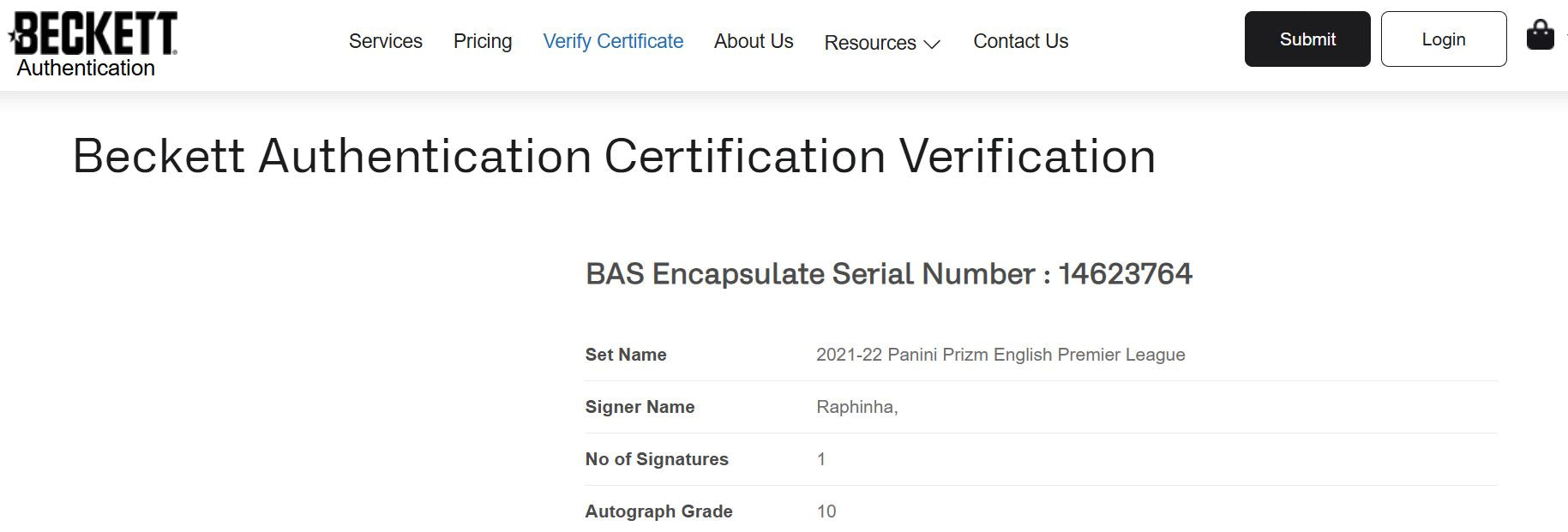
Task: Select the Verify Certificate tab
Action: click(x=613, y=41)
